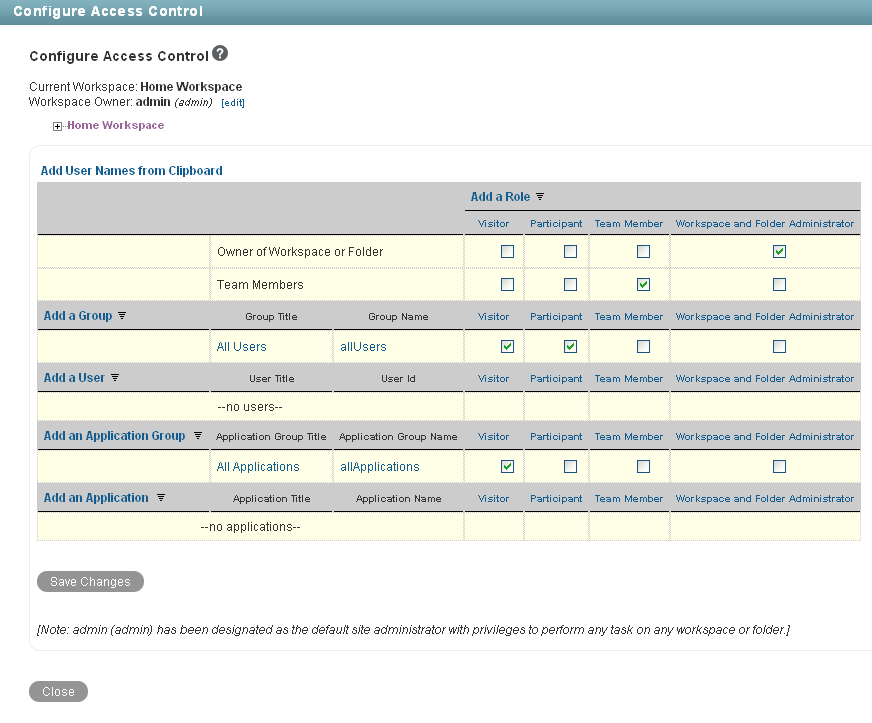
Task: Click the Close button
Action: [x=57, y=691]
